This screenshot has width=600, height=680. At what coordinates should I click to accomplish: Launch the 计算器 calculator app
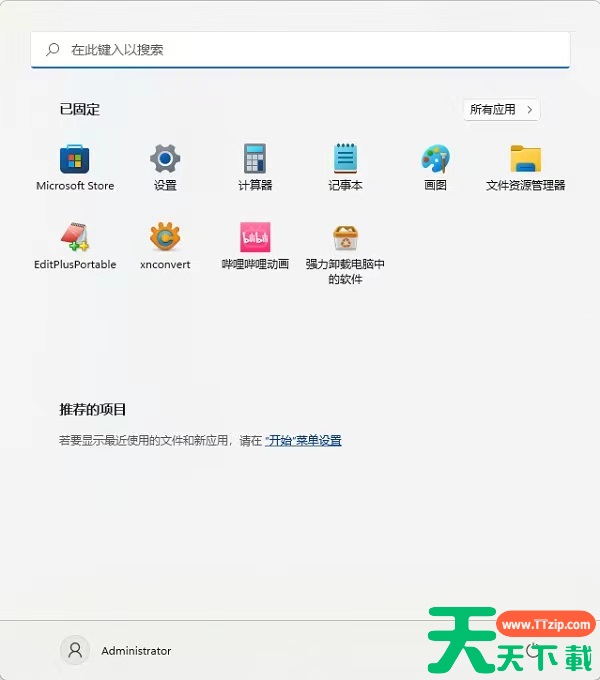pyautogui.click(x=255, y=167)
